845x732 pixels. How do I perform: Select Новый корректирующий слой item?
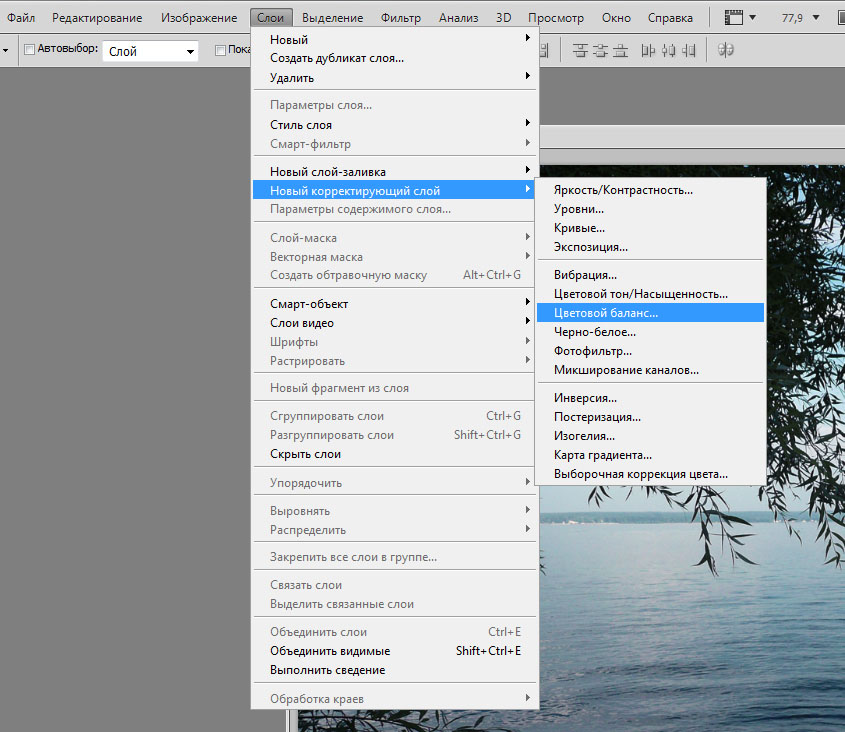coord(393,190)
